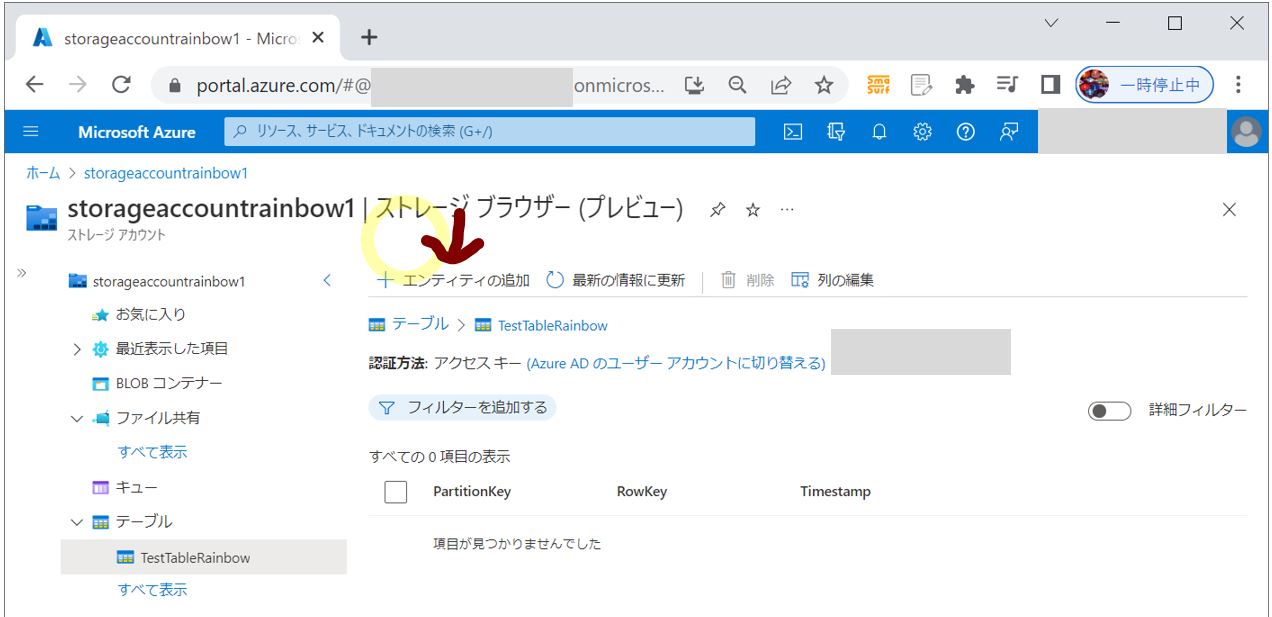Image resolution: width=1272 pixels, height=617 pixels.
Task: Open Cloud Shell from the Azure header
Action: coord(793,131)
